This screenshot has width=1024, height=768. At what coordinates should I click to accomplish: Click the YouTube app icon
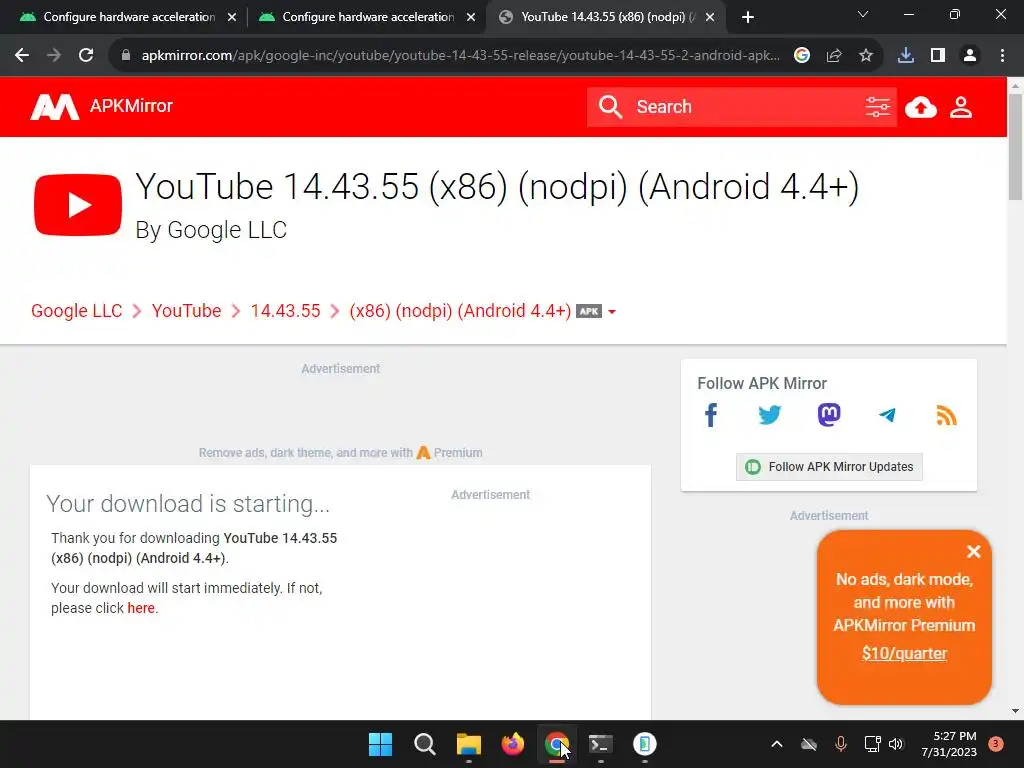78,204
